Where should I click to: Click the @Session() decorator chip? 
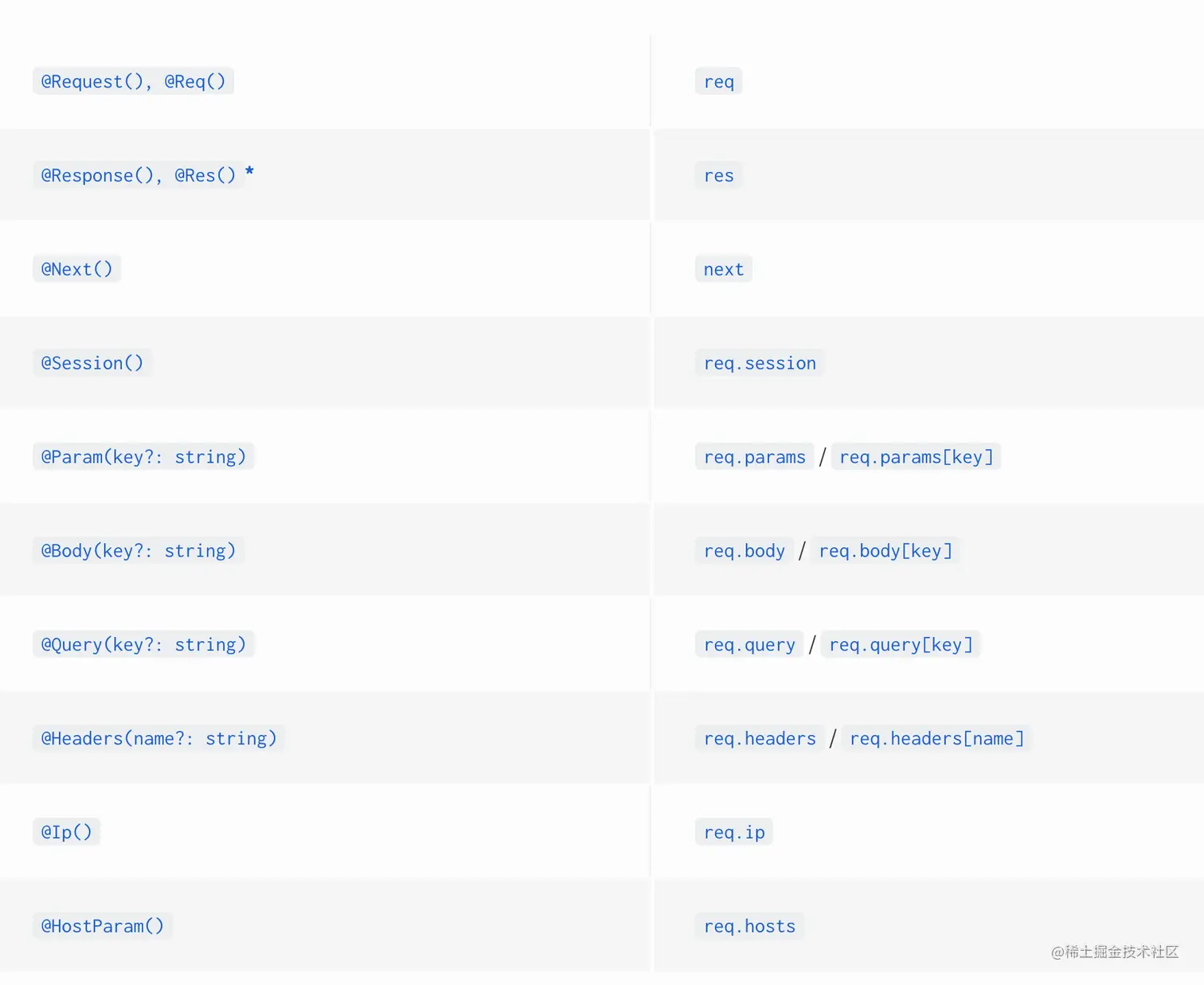(92, 363)
